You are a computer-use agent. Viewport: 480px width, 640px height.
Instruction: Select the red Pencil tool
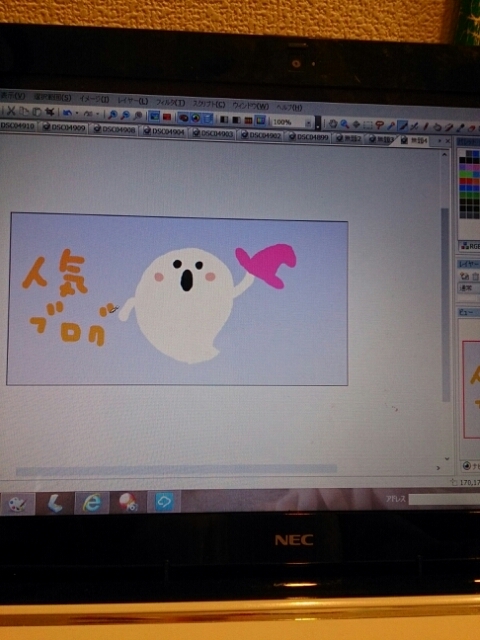point(426,127)
